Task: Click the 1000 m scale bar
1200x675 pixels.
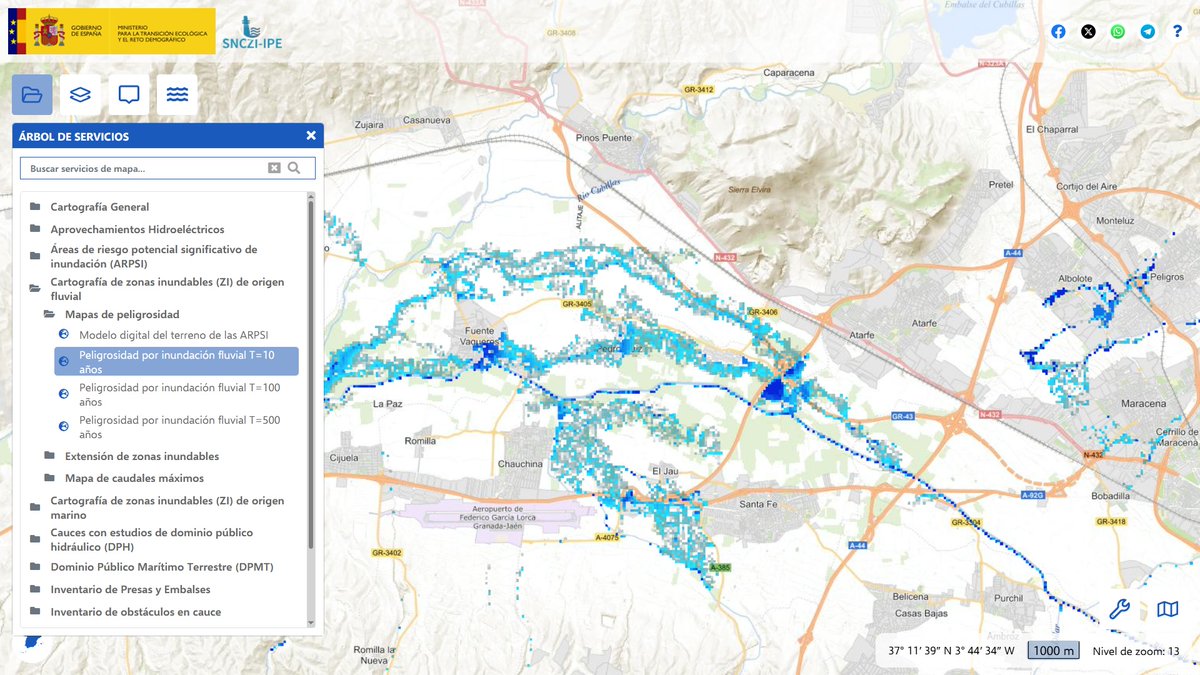Action: coord(1053,650)
